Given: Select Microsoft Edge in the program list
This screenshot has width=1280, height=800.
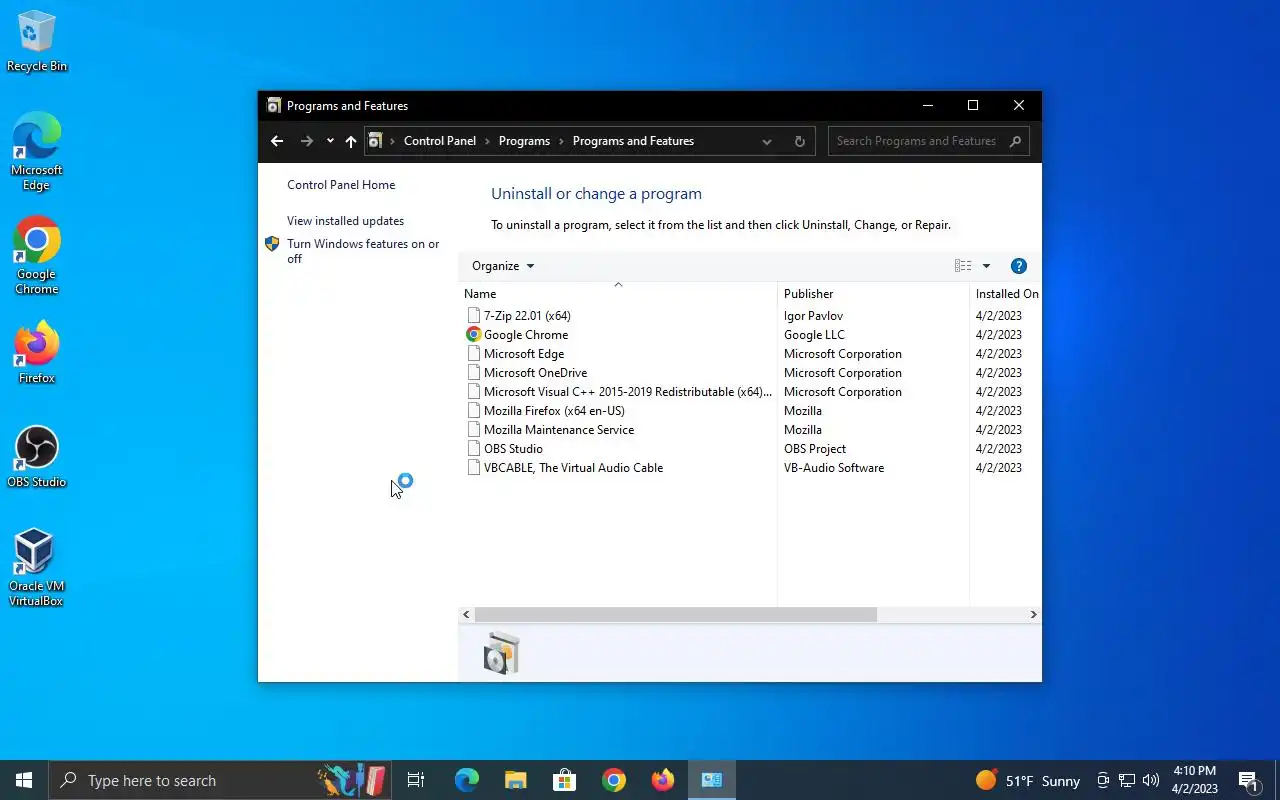Looking at the screenshot, I should (524, 354).
